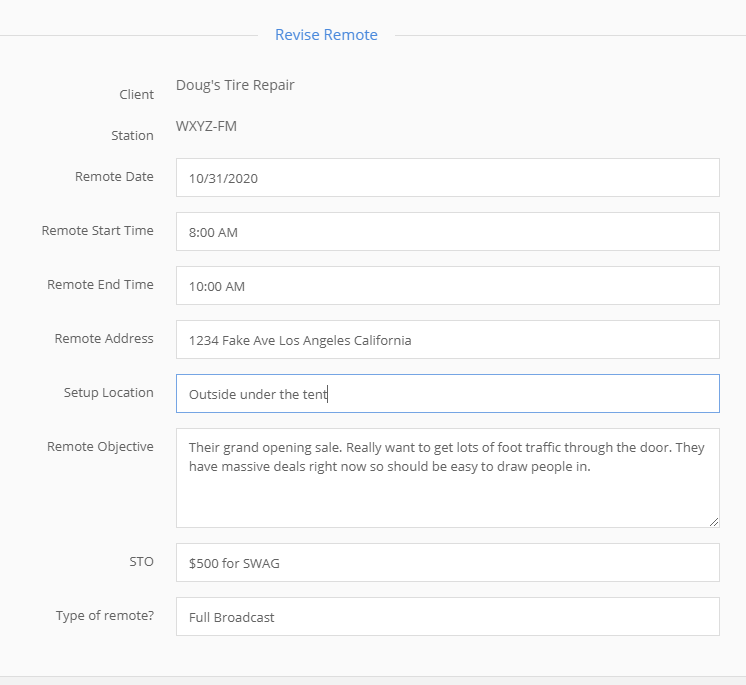Select the STO input field
The width and height of the screenshot is (746, 685).
point(447,563)
